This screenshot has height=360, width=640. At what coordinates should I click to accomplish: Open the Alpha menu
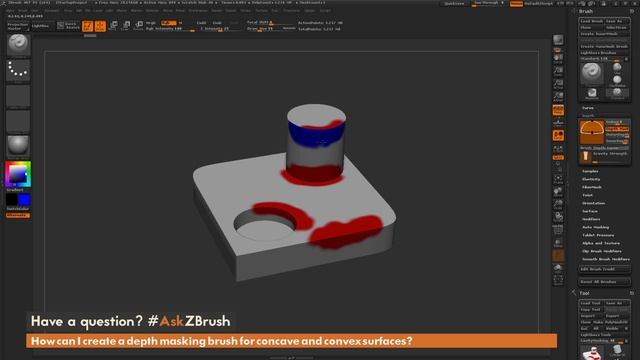(10, 11)
